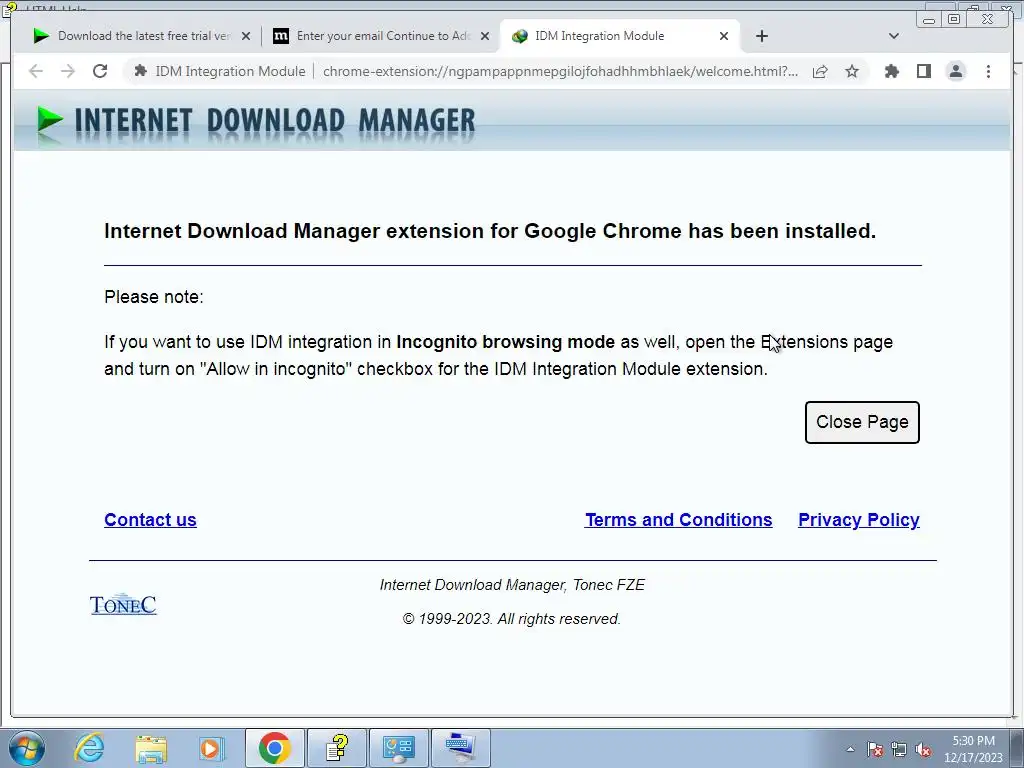
Task: Open the Privacy Policy link
Action: point(859,520)
